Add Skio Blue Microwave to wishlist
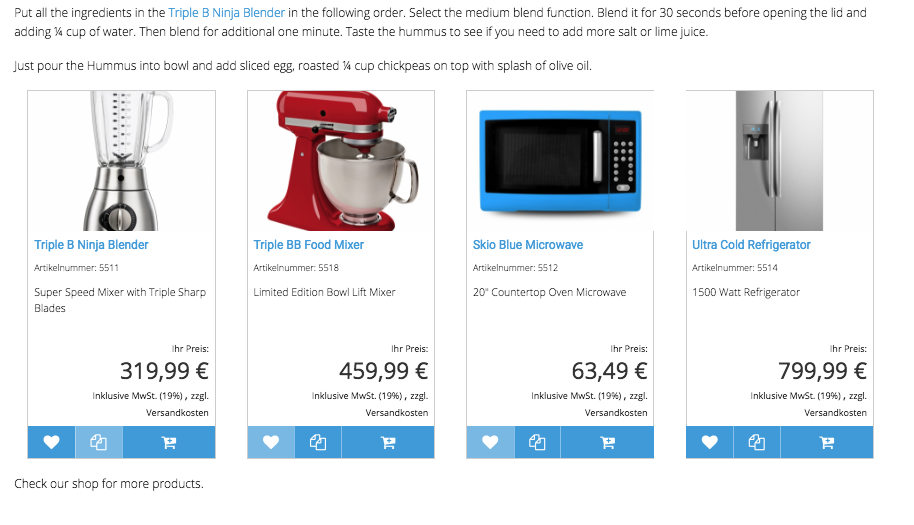The width and height of the screenshot is (914, 525). pos(490,442)
